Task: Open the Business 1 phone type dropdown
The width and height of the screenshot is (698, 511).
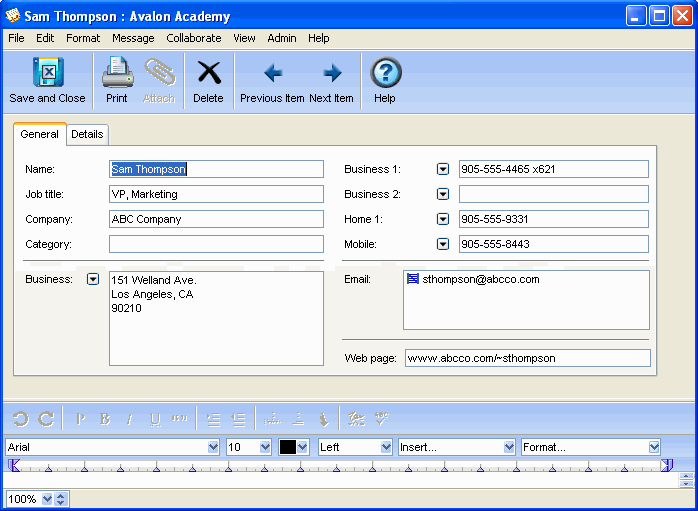Action: coord(443,169)
